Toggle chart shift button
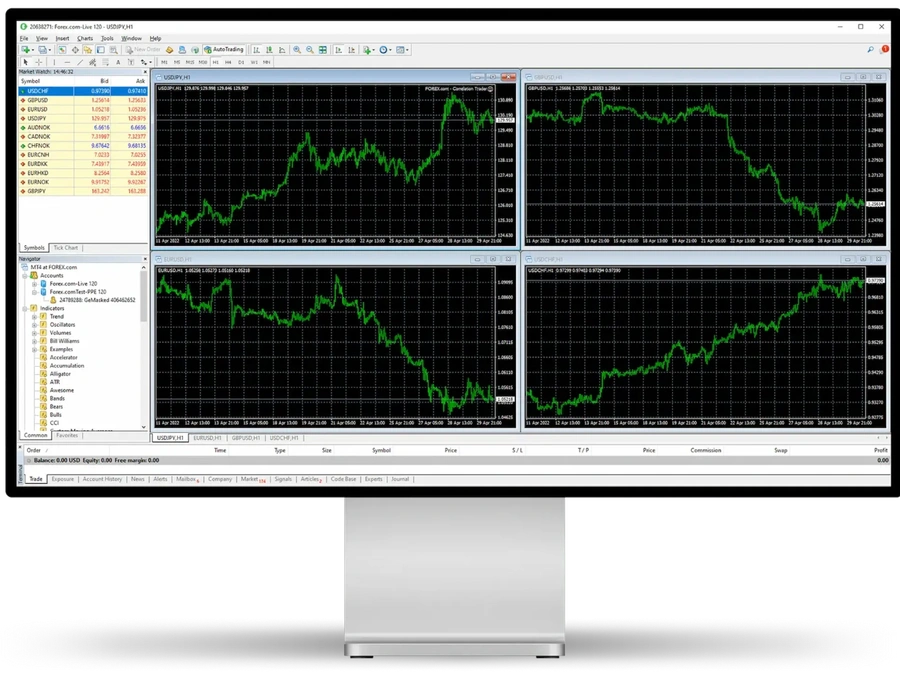Image resolution: width=900 pixels, height=673 pixels. 351,50
